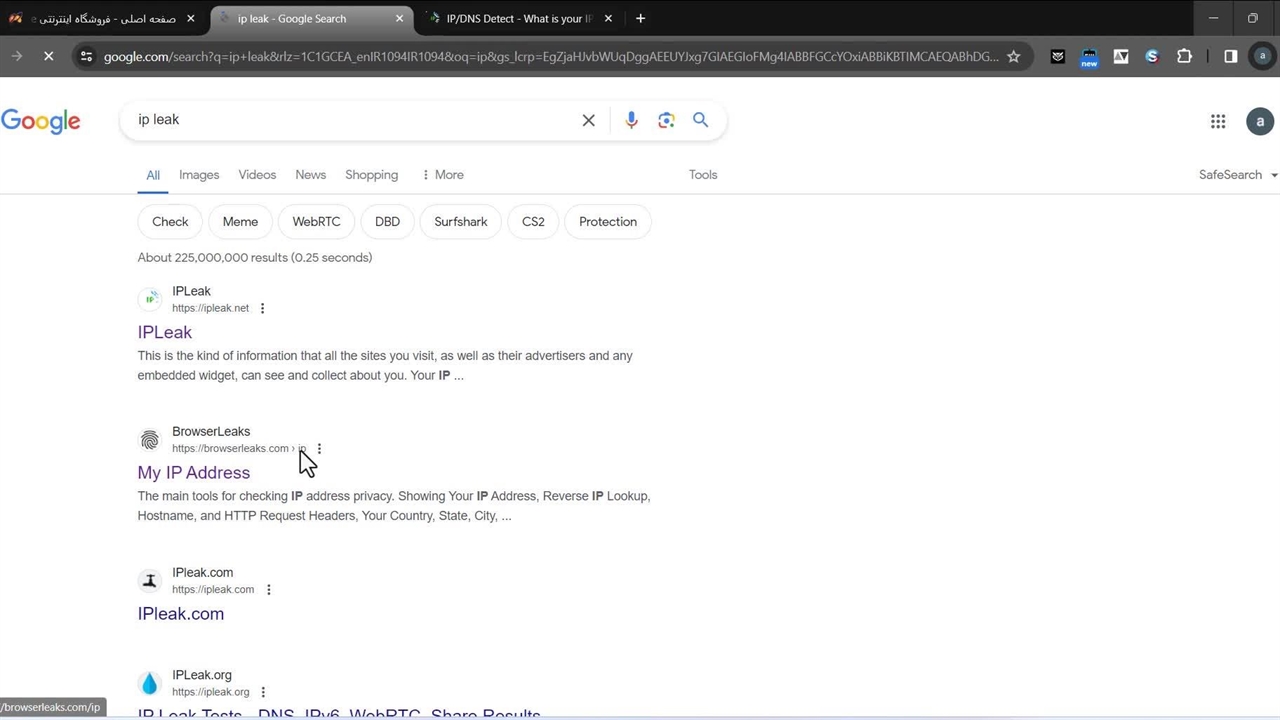
Task: Click the Tools button
Action: pos(703,175)
